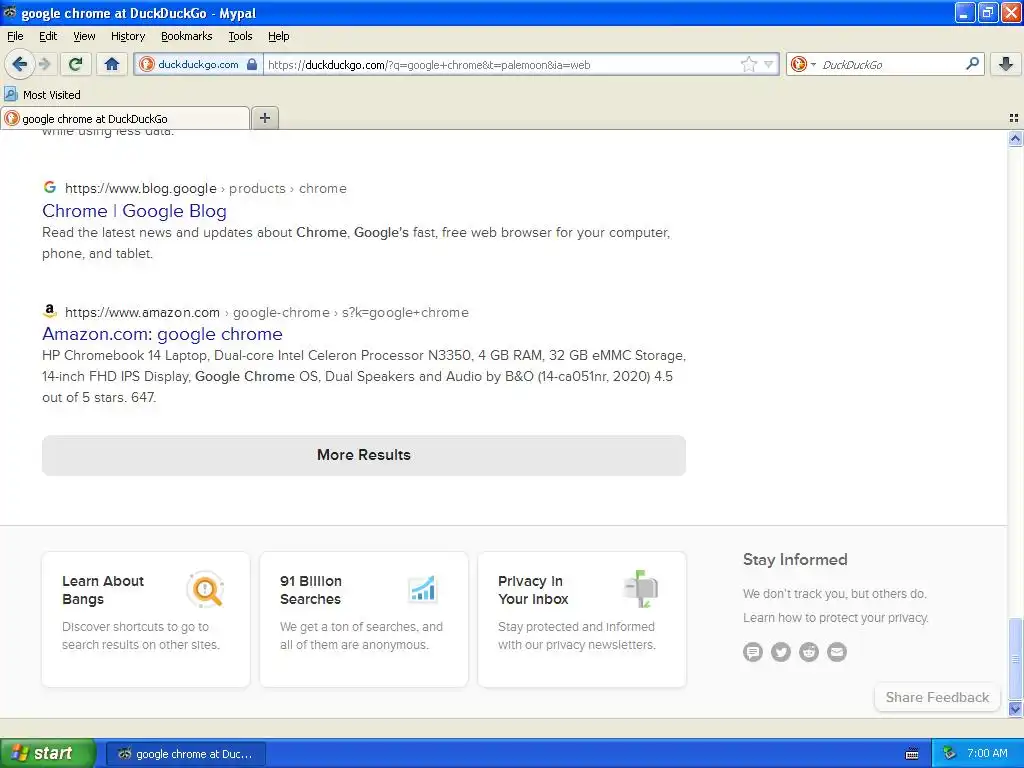Click the scrollbar up arrow
This screenshot has width=1024, height=768.
click(x=1016, y=138)
